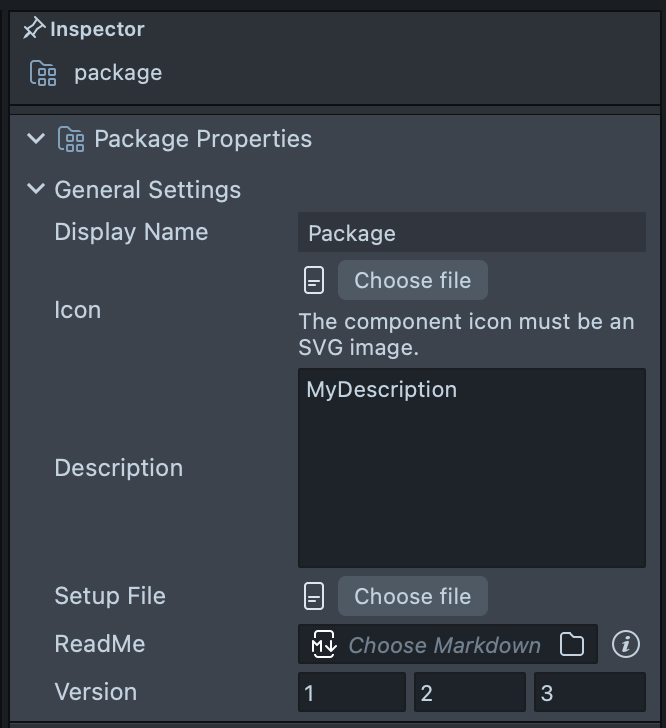Image resolution: width=666 pixels, height=728 pixels.
Task: Select the Inspector panel tab title
Action: click(x=97, y=29)
